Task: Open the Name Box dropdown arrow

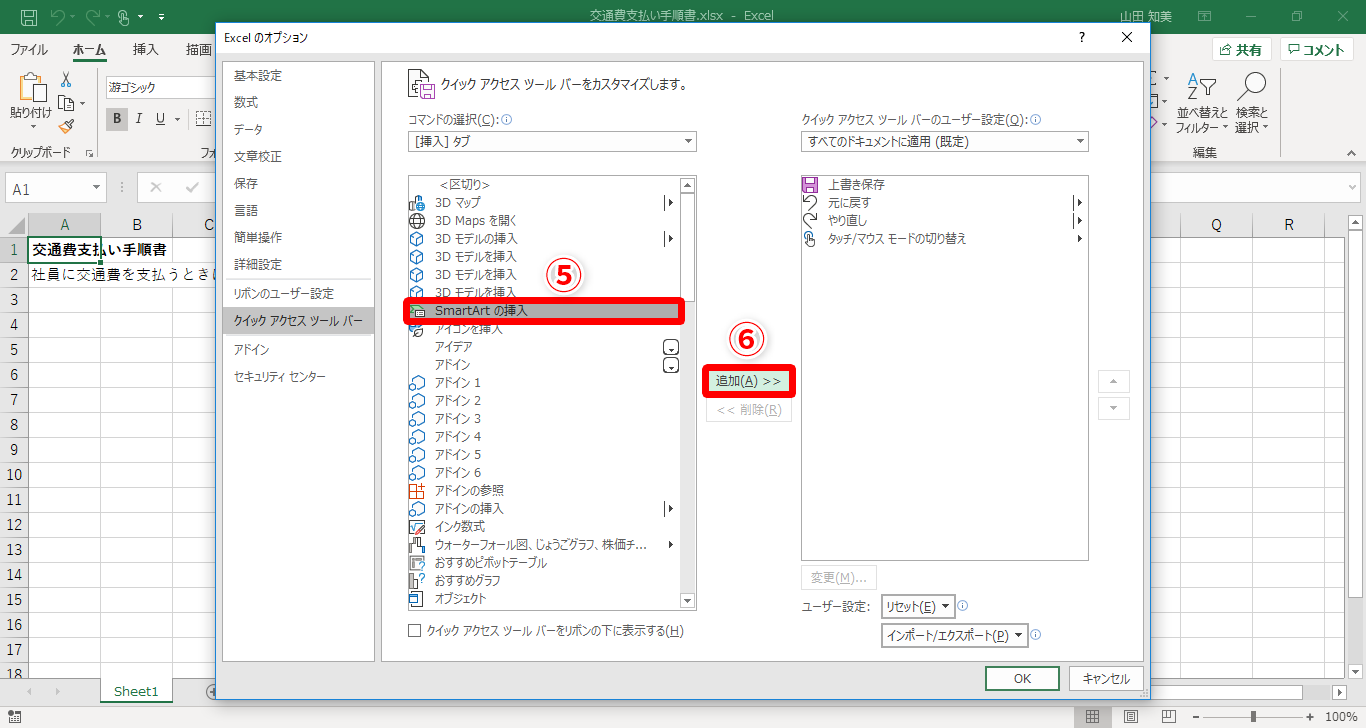Action: (97, 188)
